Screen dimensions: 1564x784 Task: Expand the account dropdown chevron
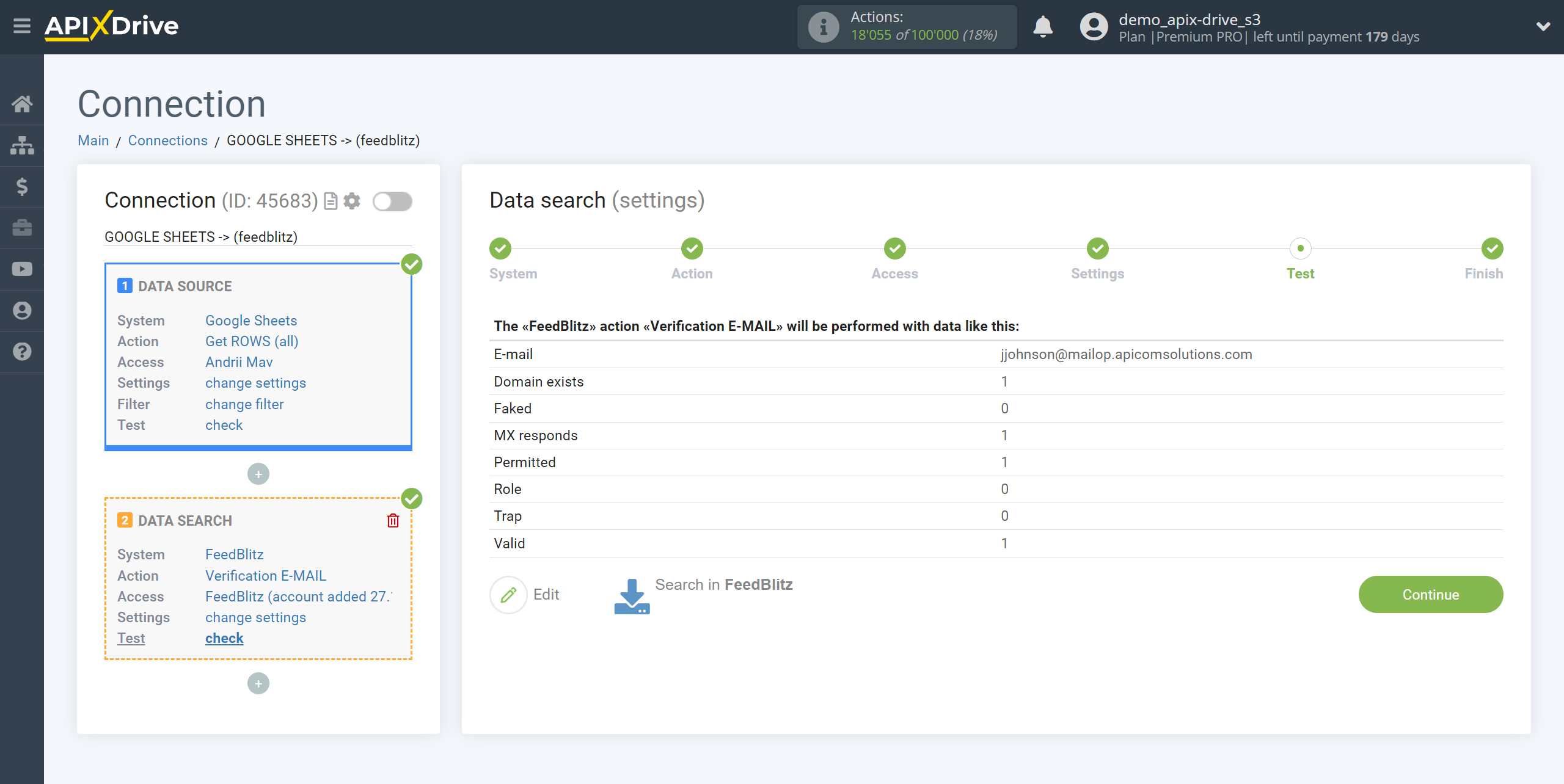pos(1543,26)
